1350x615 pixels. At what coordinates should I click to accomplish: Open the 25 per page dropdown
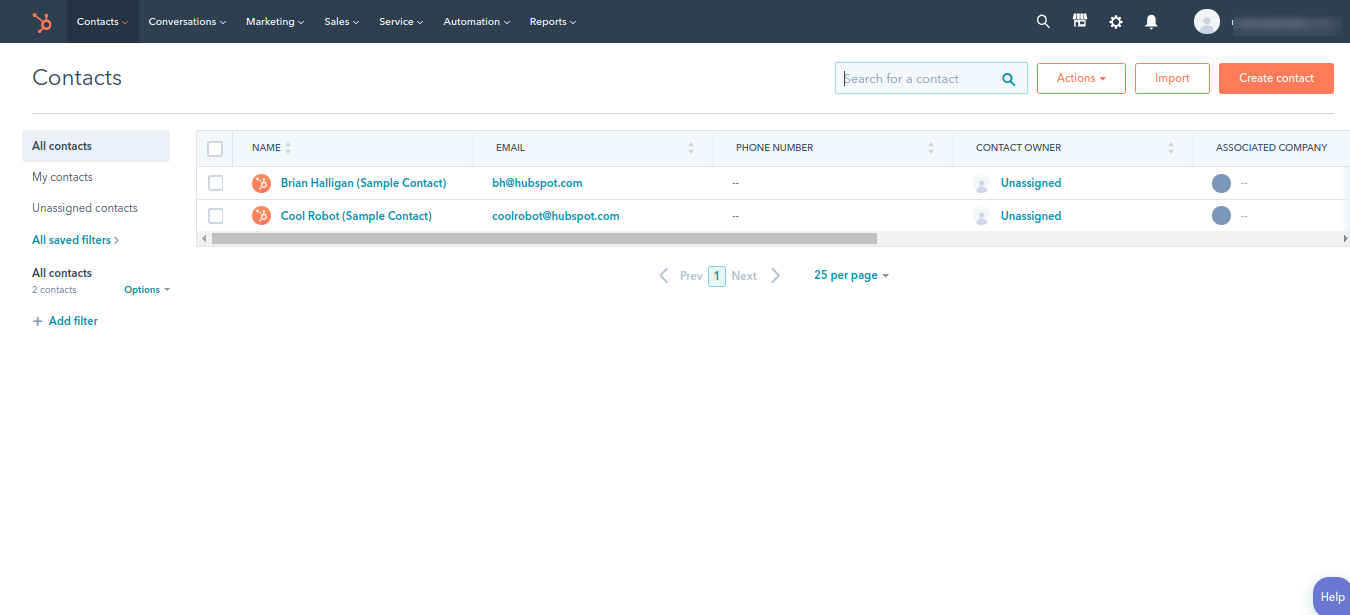850,275
